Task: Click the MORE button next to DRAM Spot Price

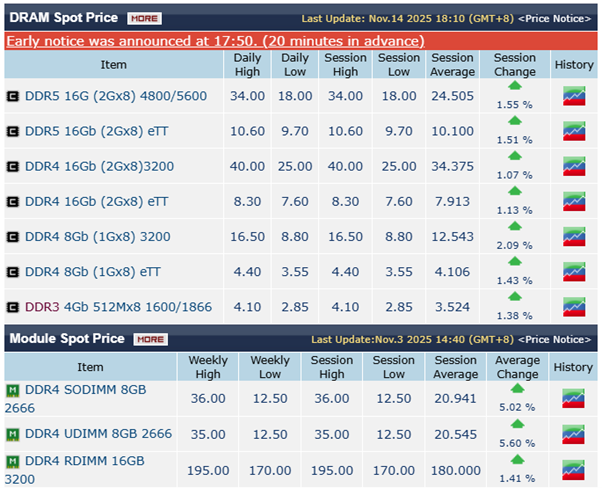Action: click(x=144, y=18)
